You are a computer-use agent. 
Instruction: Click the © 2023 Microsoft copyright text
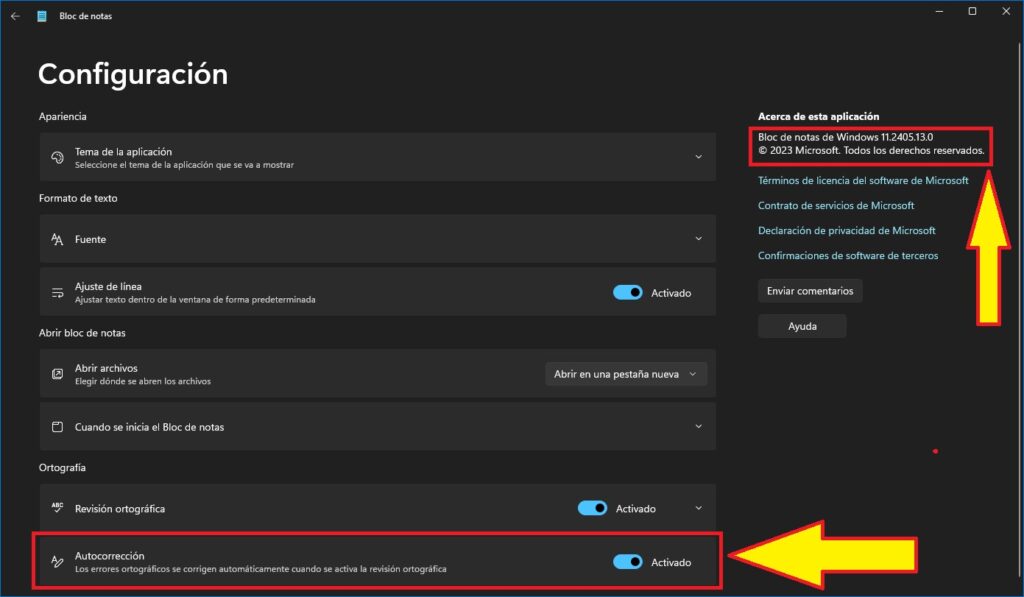coord(871,150)
